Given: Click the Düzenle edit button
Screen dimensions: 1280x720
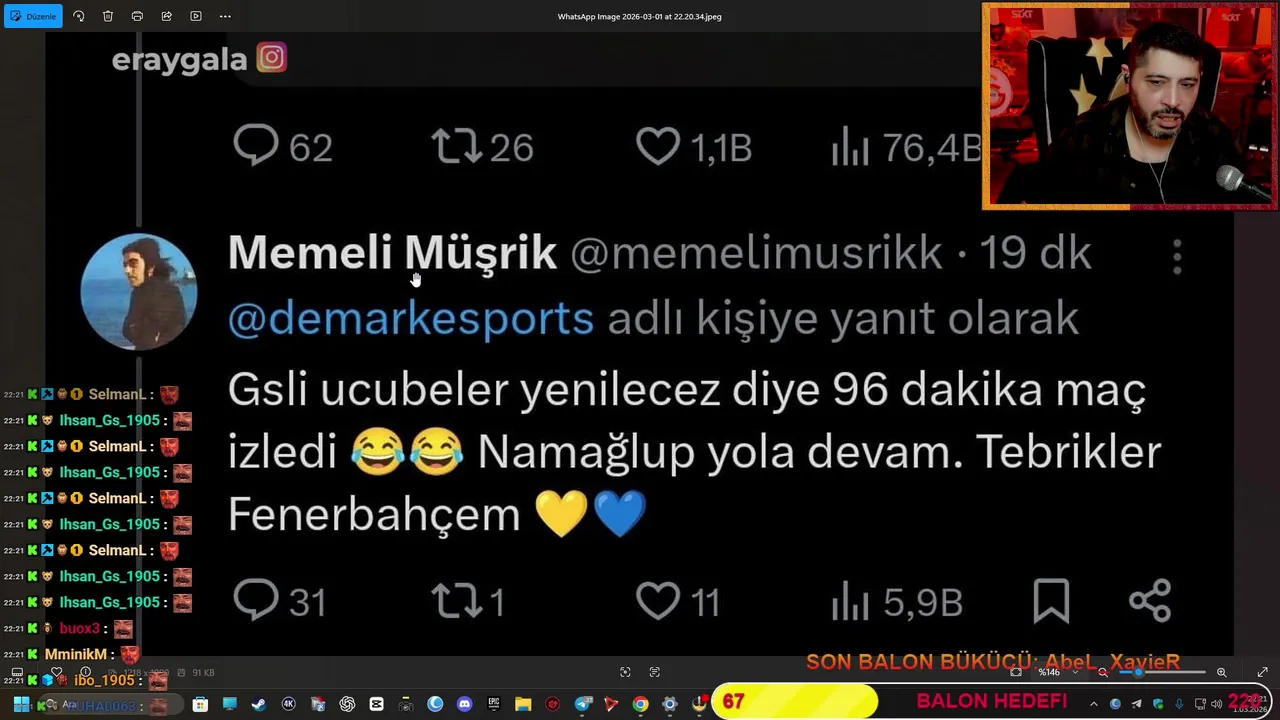Looking at the screenshot, I should (33, 16).
